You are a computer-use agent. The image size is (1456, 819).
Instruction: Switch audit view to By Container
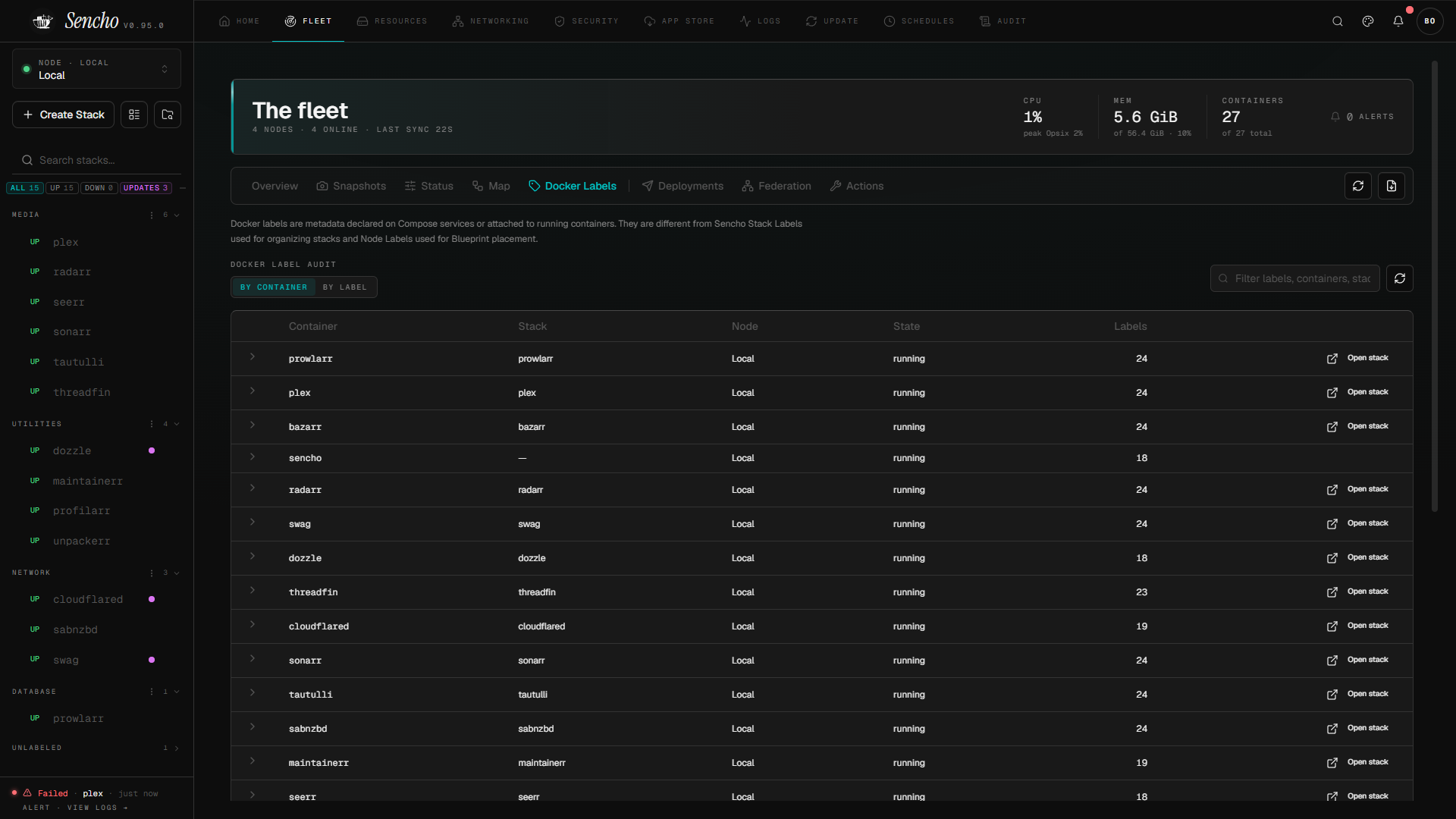coord(274,287)
